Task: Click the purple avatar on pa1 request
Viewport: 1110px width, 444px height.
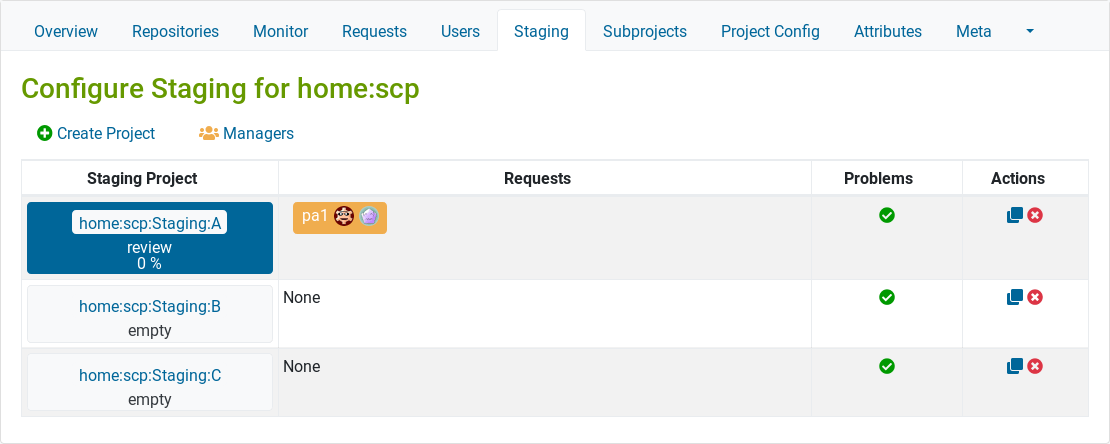Action: tap(368, 216)
